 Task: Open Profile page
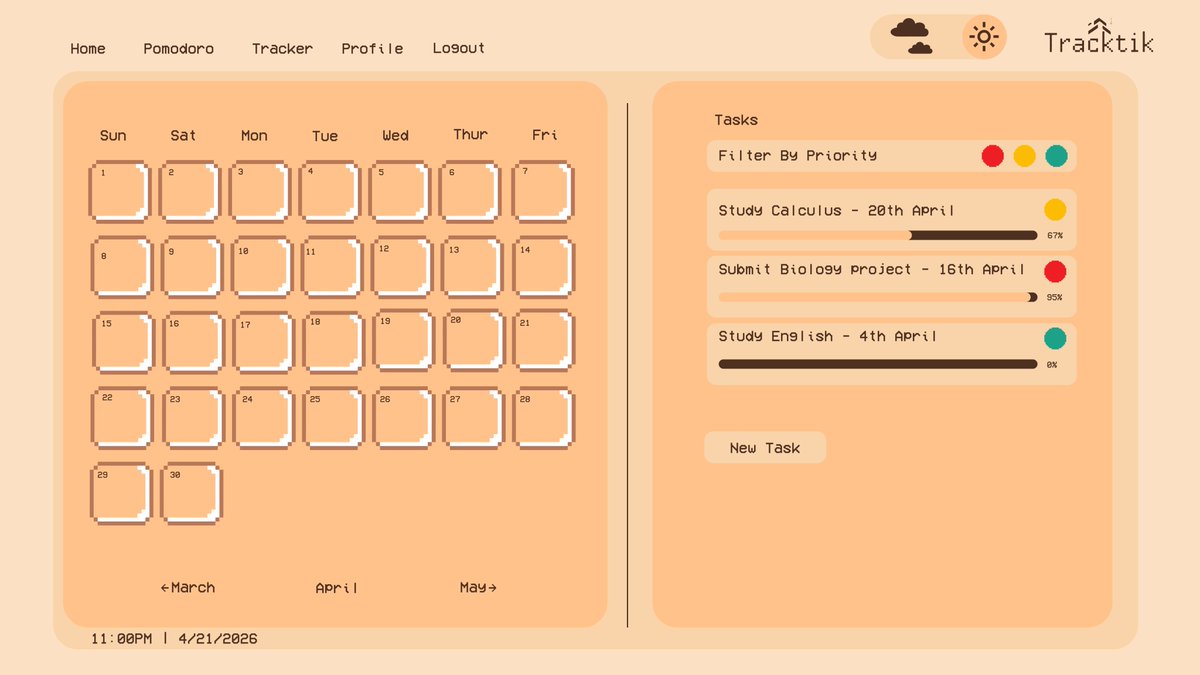(x=372, y=48)
